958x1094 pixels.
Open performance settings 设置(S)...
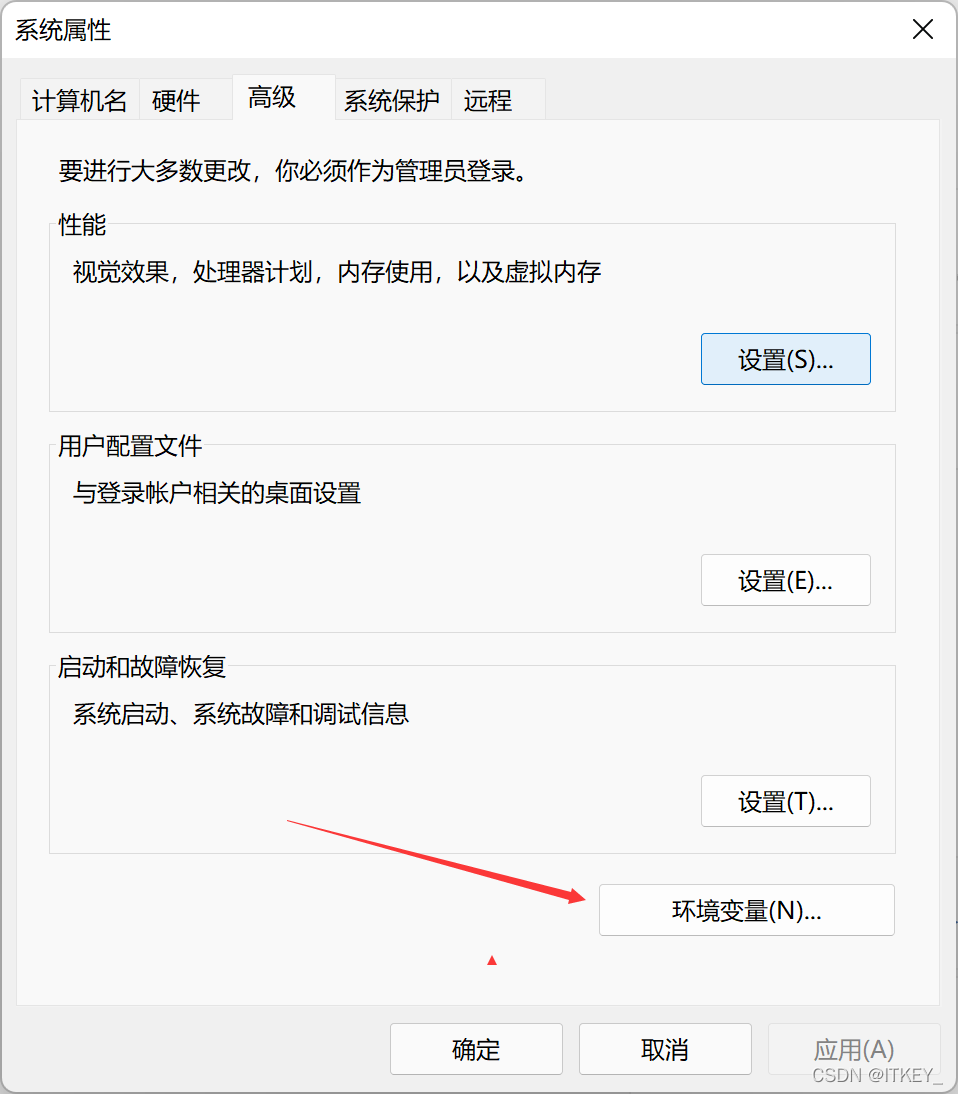click(786, 359)
